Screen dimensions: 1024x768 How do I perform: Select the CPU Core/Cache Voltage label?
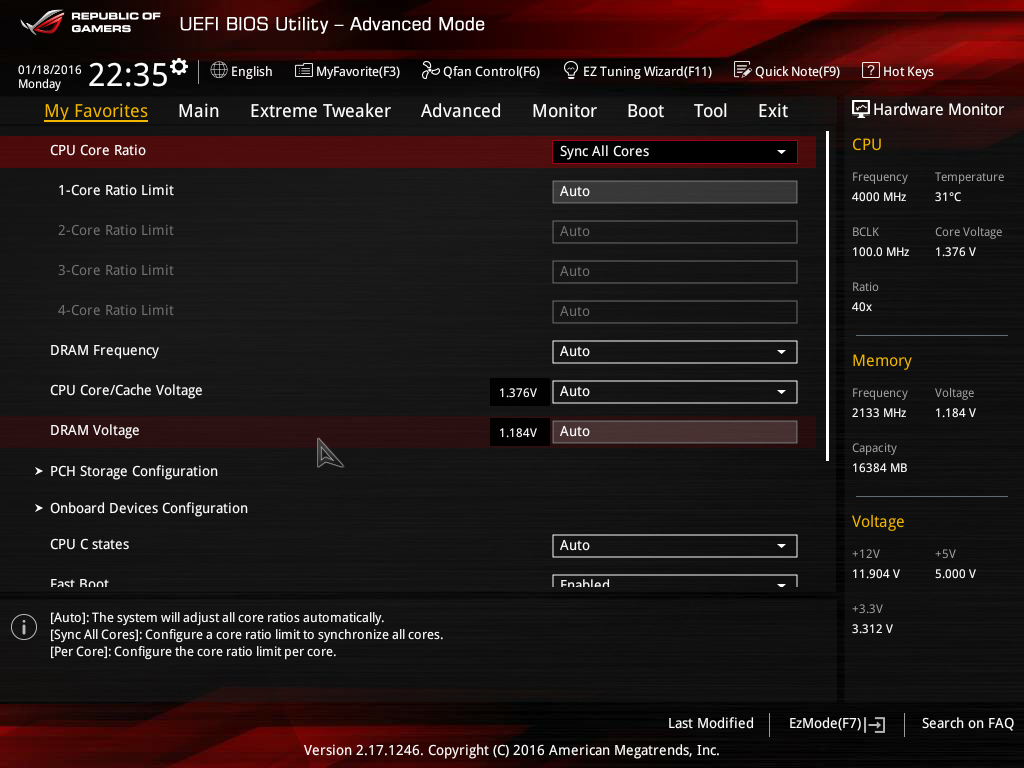click(126, 391)
